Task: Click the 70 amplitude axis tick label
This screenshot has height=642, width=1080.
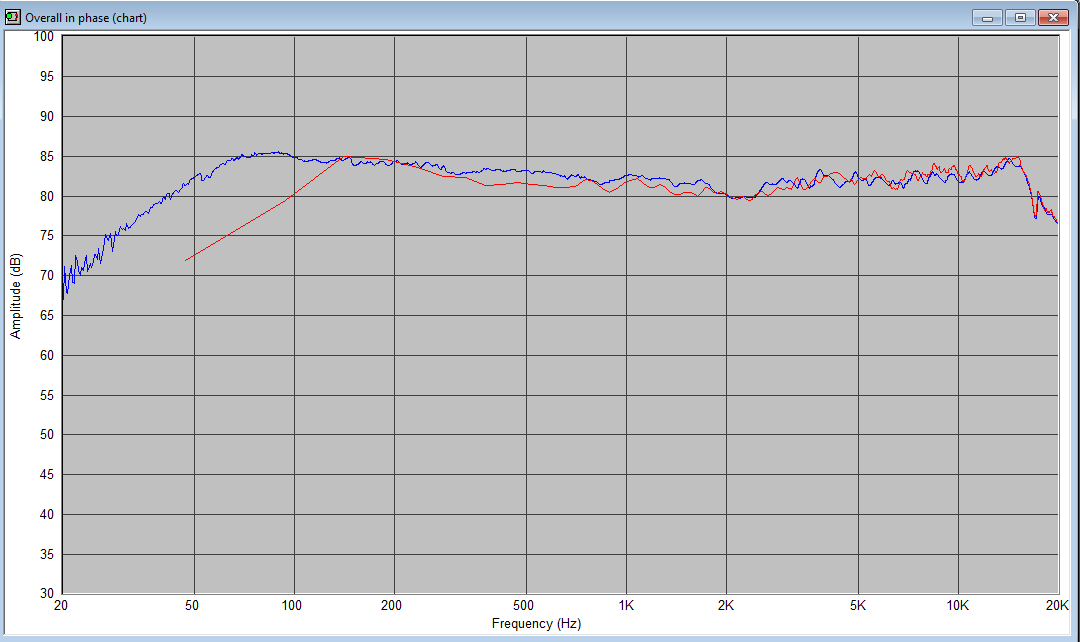Action: tap(46, 276)
